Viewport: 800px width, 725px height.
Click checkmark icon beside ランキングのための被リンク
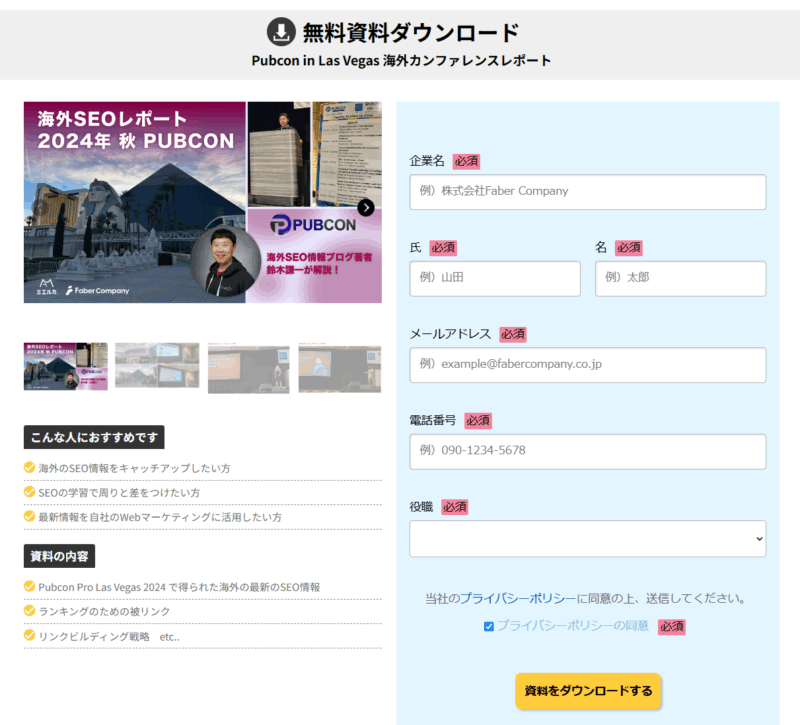click(x=30, y=611)
